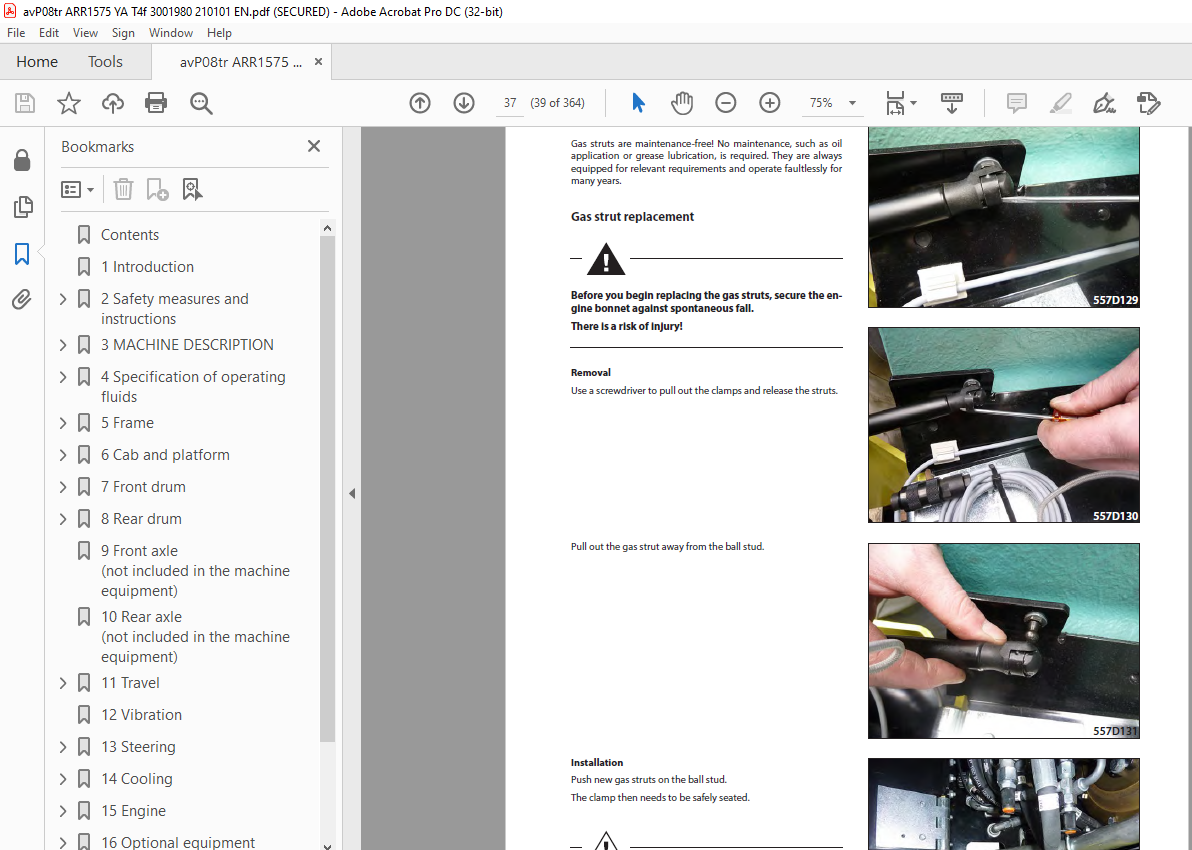Open the 12 Vibration bookmark
Viewport: 1192px width, 850px height.
[x=141, y=715]
